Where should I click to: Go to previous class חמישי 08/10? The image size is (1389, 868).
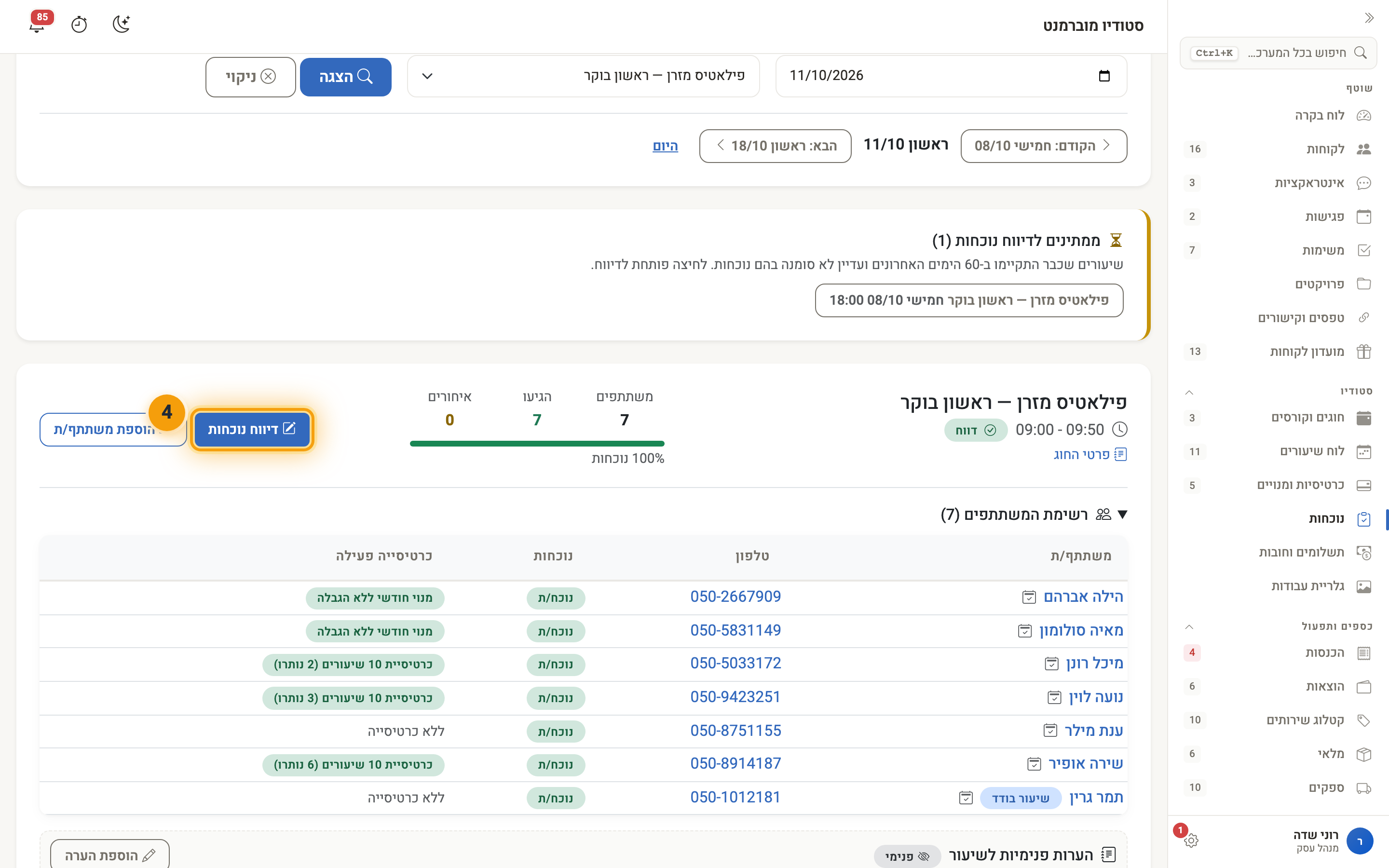click(x=1044, y=146)
